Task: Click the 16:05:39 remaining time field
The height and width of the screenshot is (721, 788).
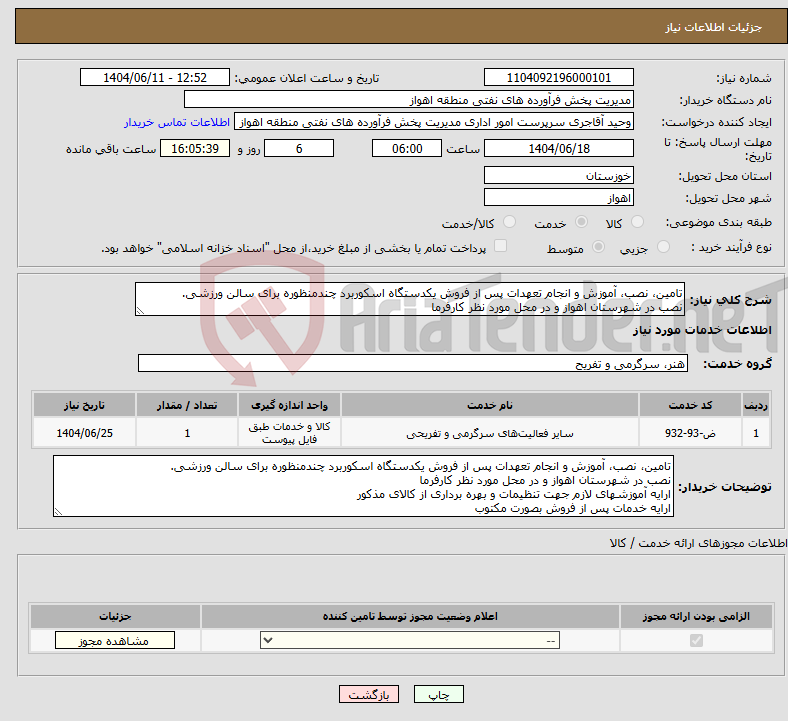Action: pos(195,149)
